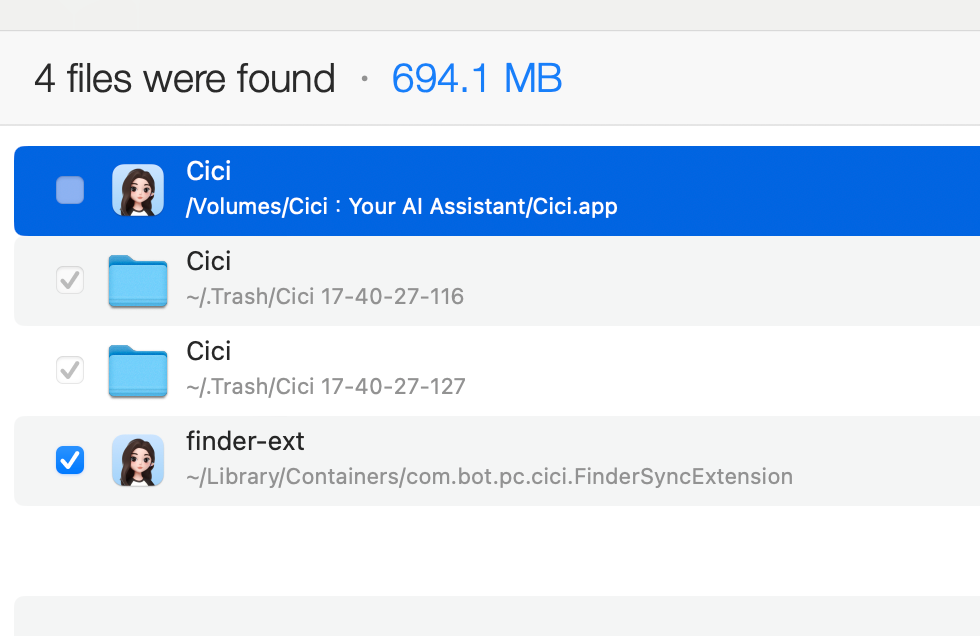Select the Cici name in the highlighted row
Viewport: 980px width, 636px height.
point(209,171)
